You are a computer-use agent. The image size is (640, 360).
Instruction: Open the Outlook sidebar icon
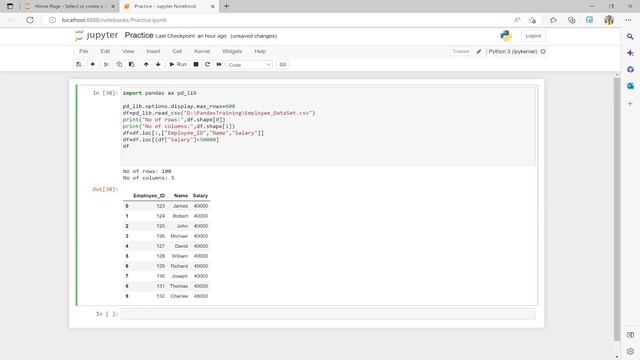(x=630, y=86)
